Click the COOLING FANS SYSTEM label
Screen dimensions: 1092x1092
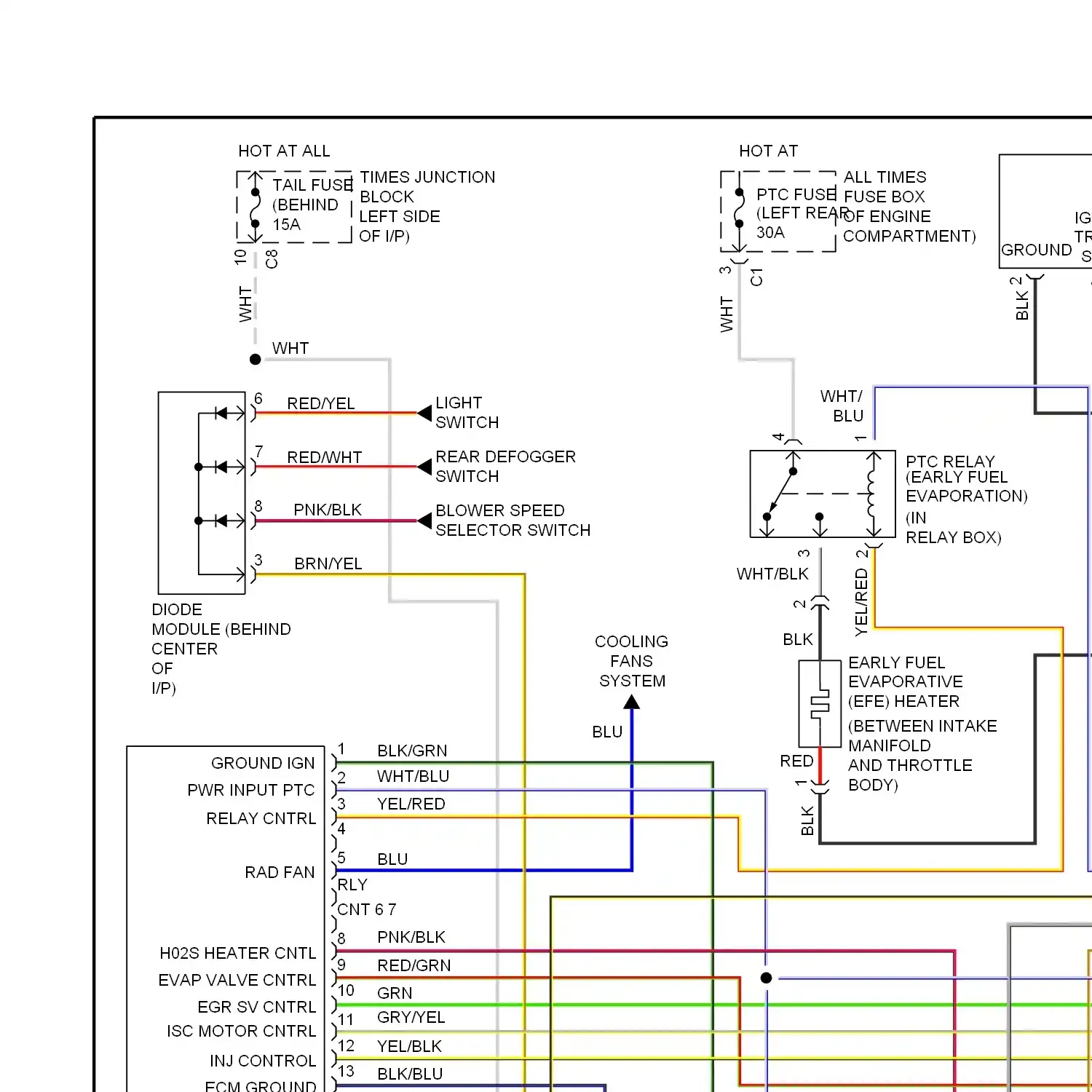[x=632, y=661]
